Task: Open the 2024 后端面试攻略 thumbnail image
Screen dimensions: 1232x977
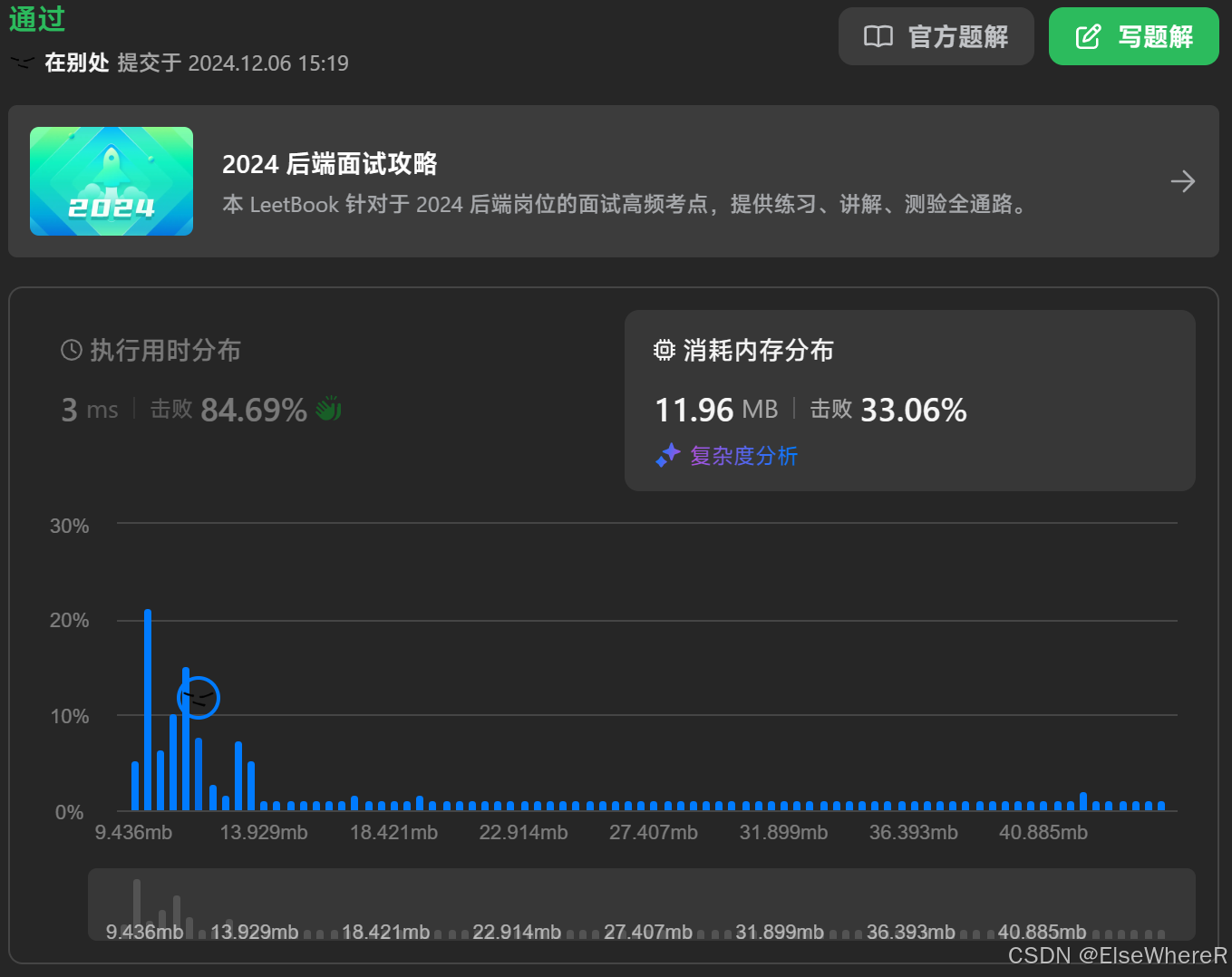Action: point(112,181)
